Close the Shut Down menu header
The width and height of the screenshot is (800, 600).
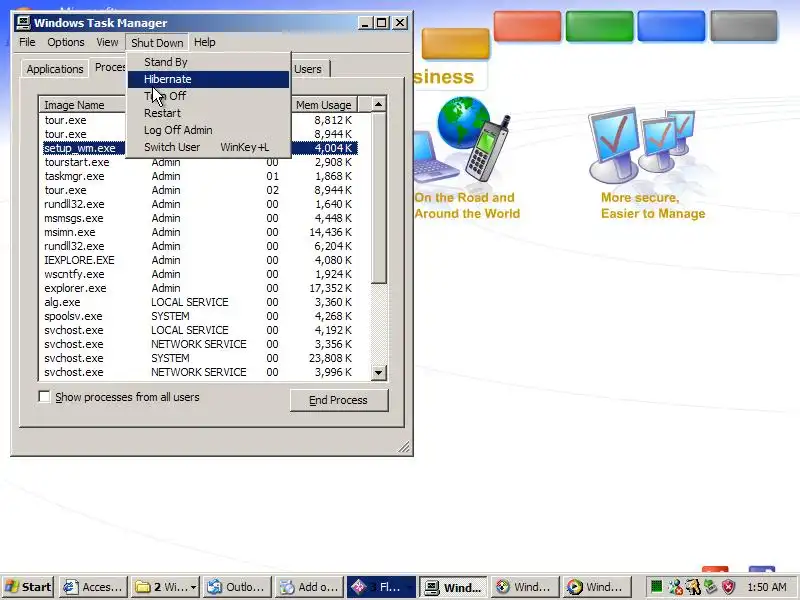[x=157, y=42]
